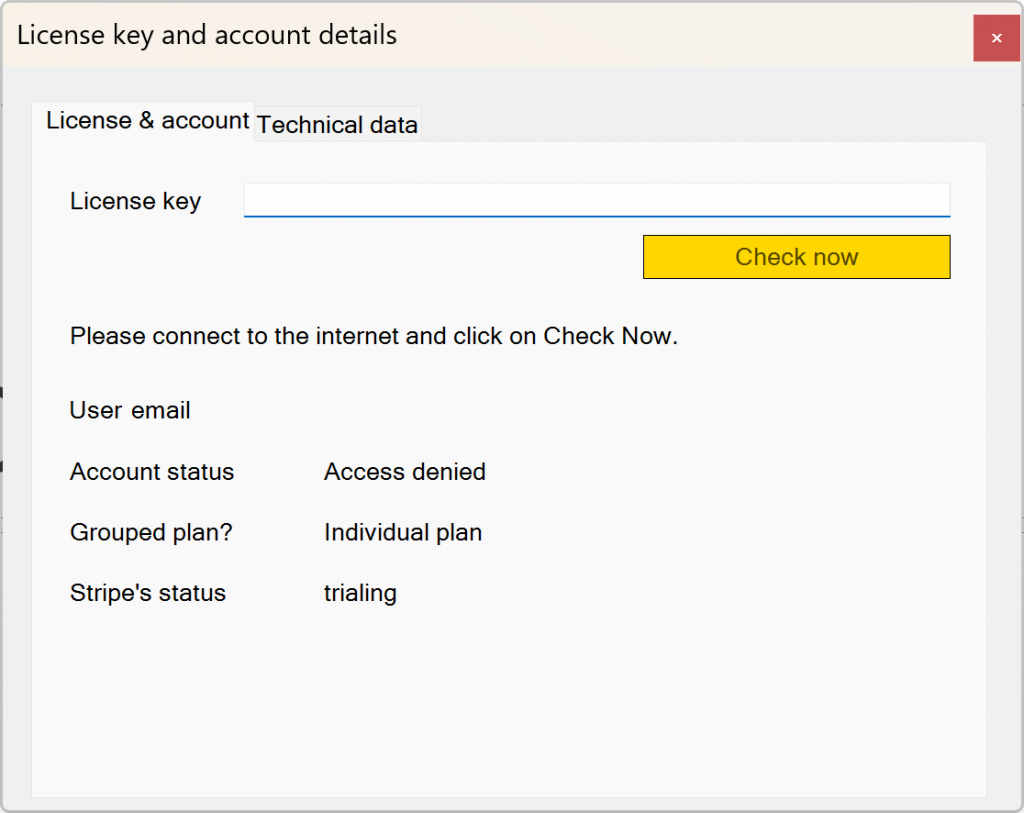Screen dimensions: 1024x813
Task: Select the trialing status value
Action: click(360, 593)
